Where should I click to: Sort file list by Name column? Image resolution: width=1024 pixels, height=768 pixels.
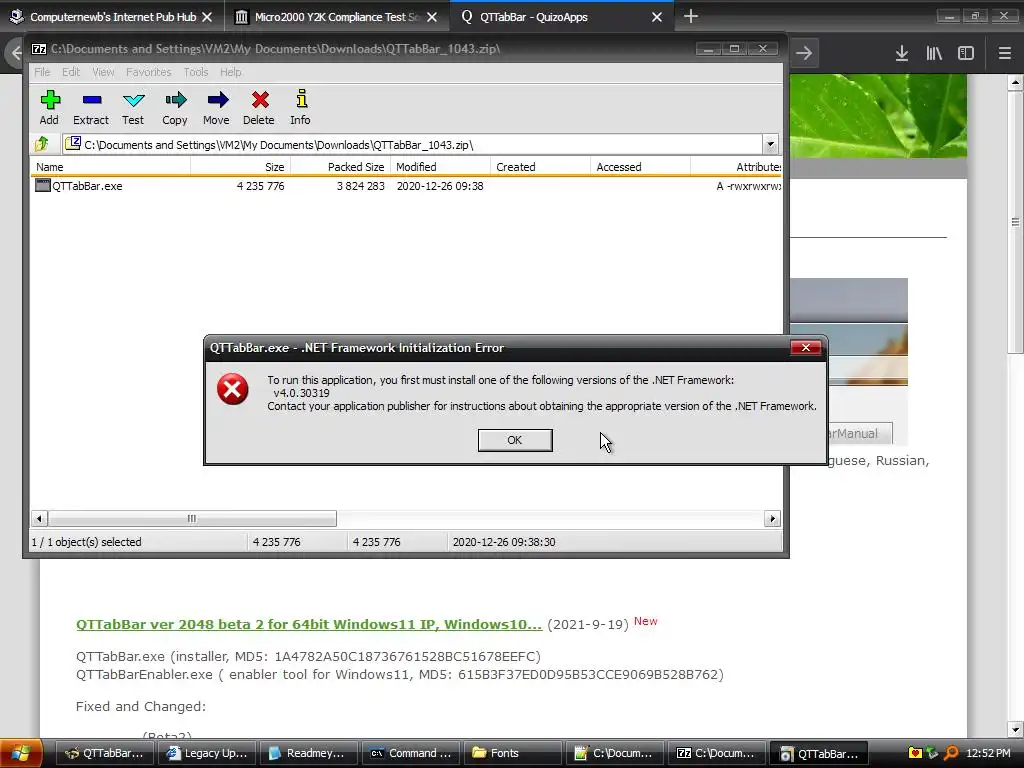click(110, 167)
